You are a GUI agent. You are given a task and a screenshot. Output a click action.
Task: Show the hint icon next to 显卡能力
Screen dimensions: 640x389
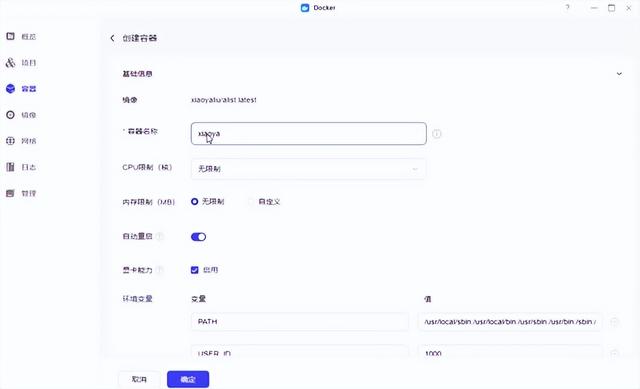tap(160, 270)
